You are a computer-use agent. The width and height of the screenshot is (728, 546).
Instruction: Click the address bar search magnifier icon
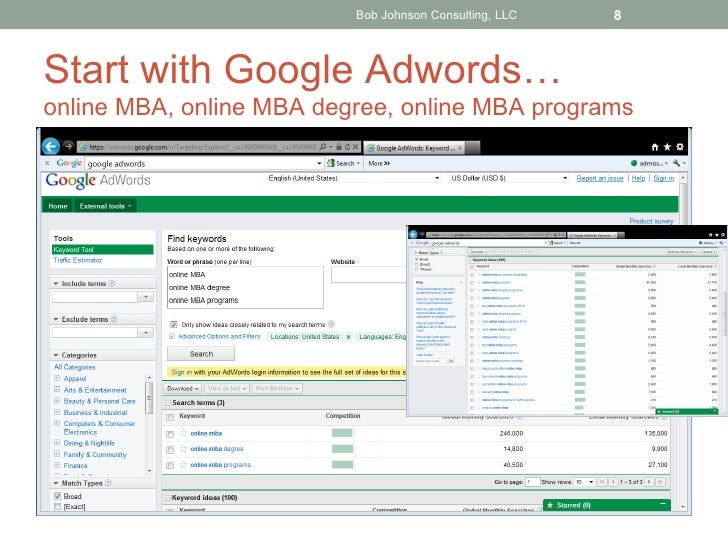pyautogui.click(x=322, y=147)
